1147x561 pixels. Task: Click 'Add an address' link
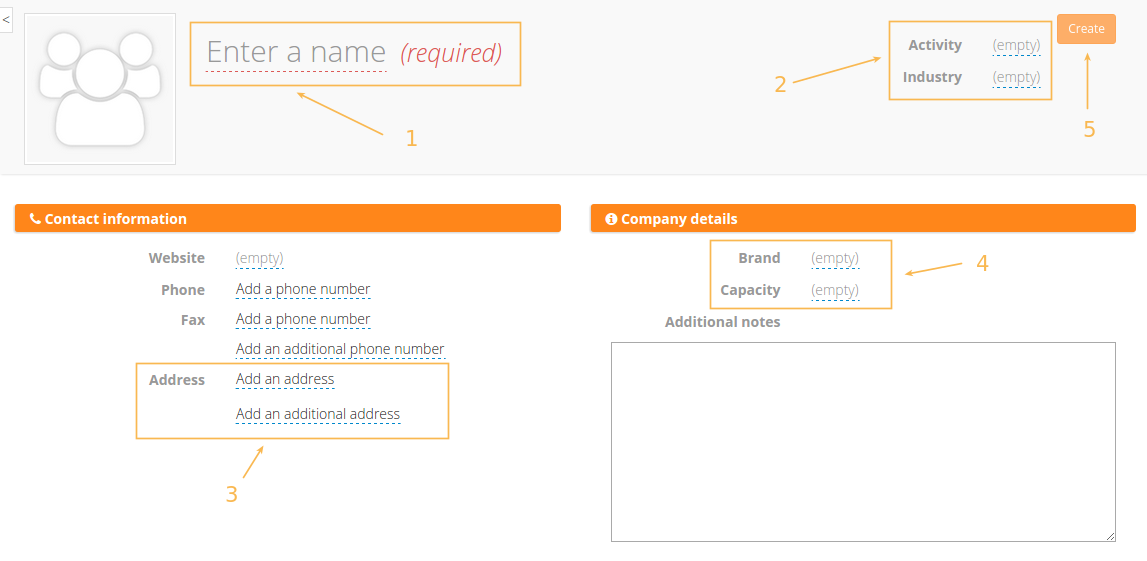[x=285, y=380]
